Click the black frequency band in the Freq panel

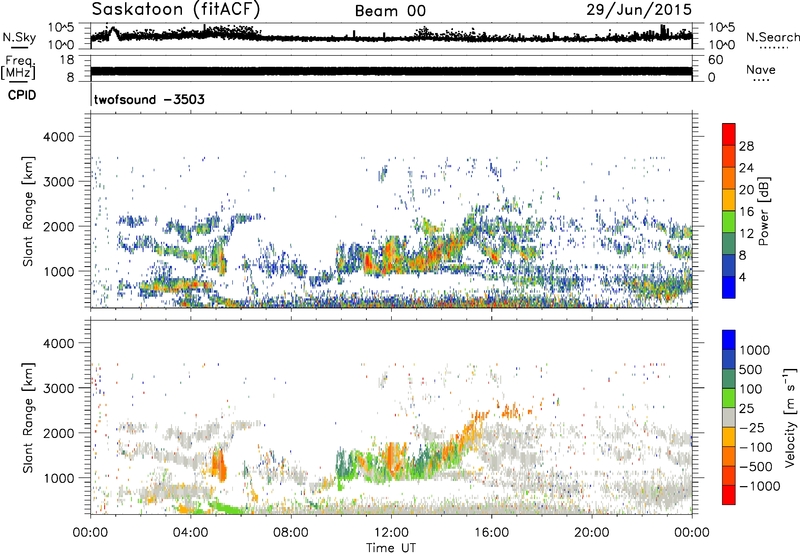[x=391, y=71]
